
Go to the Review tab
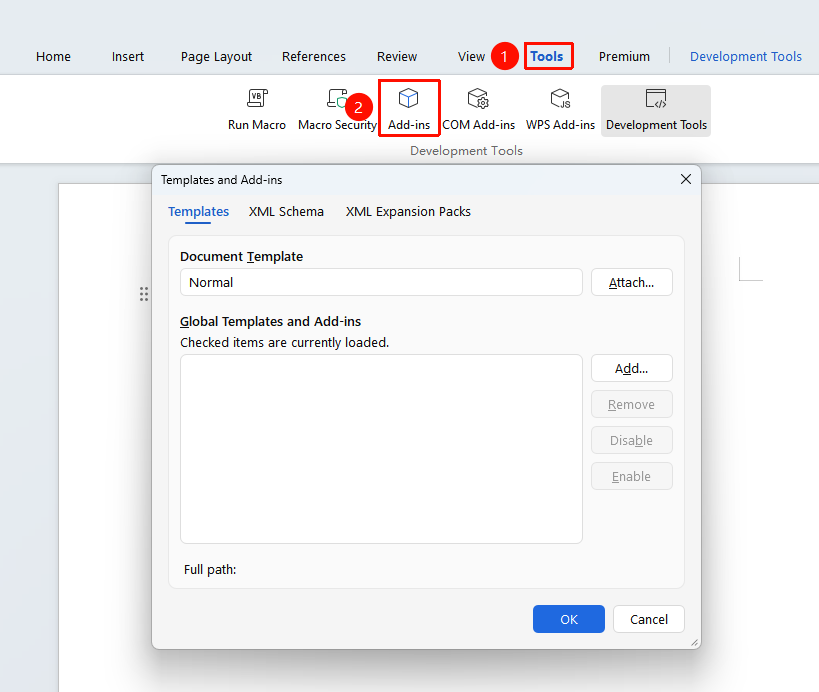coord(397,56)
